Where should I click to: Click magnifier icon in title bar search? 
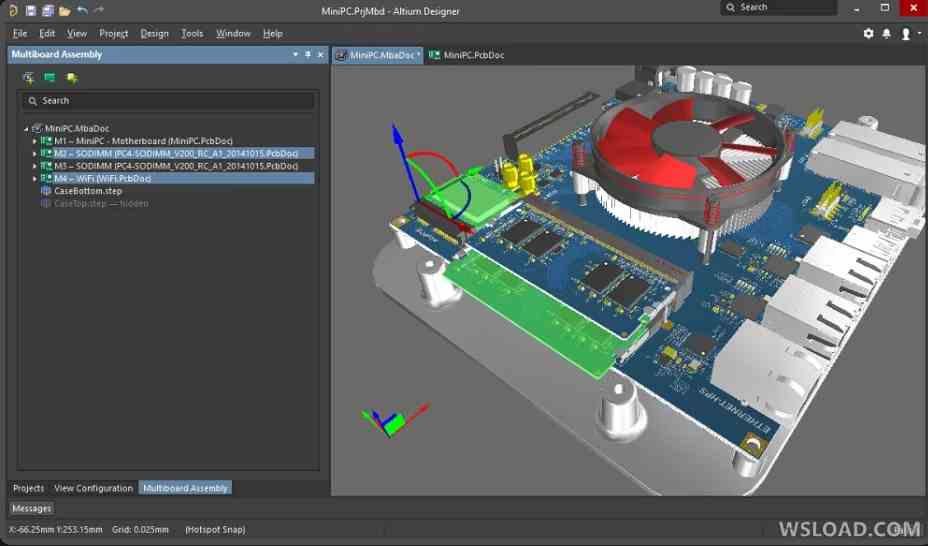731,8
